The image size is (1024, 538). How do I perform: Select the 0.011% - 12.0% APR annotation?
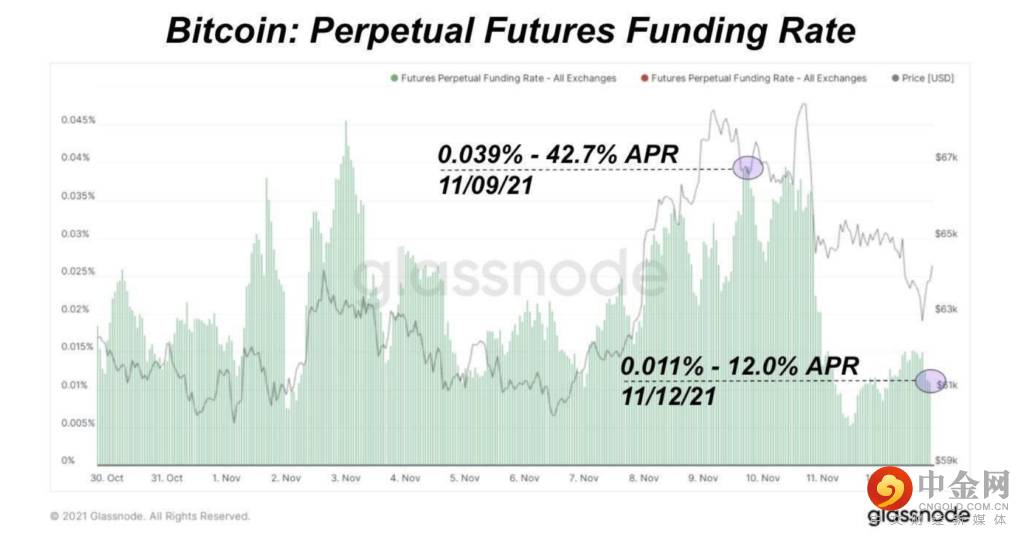[740, 367]
